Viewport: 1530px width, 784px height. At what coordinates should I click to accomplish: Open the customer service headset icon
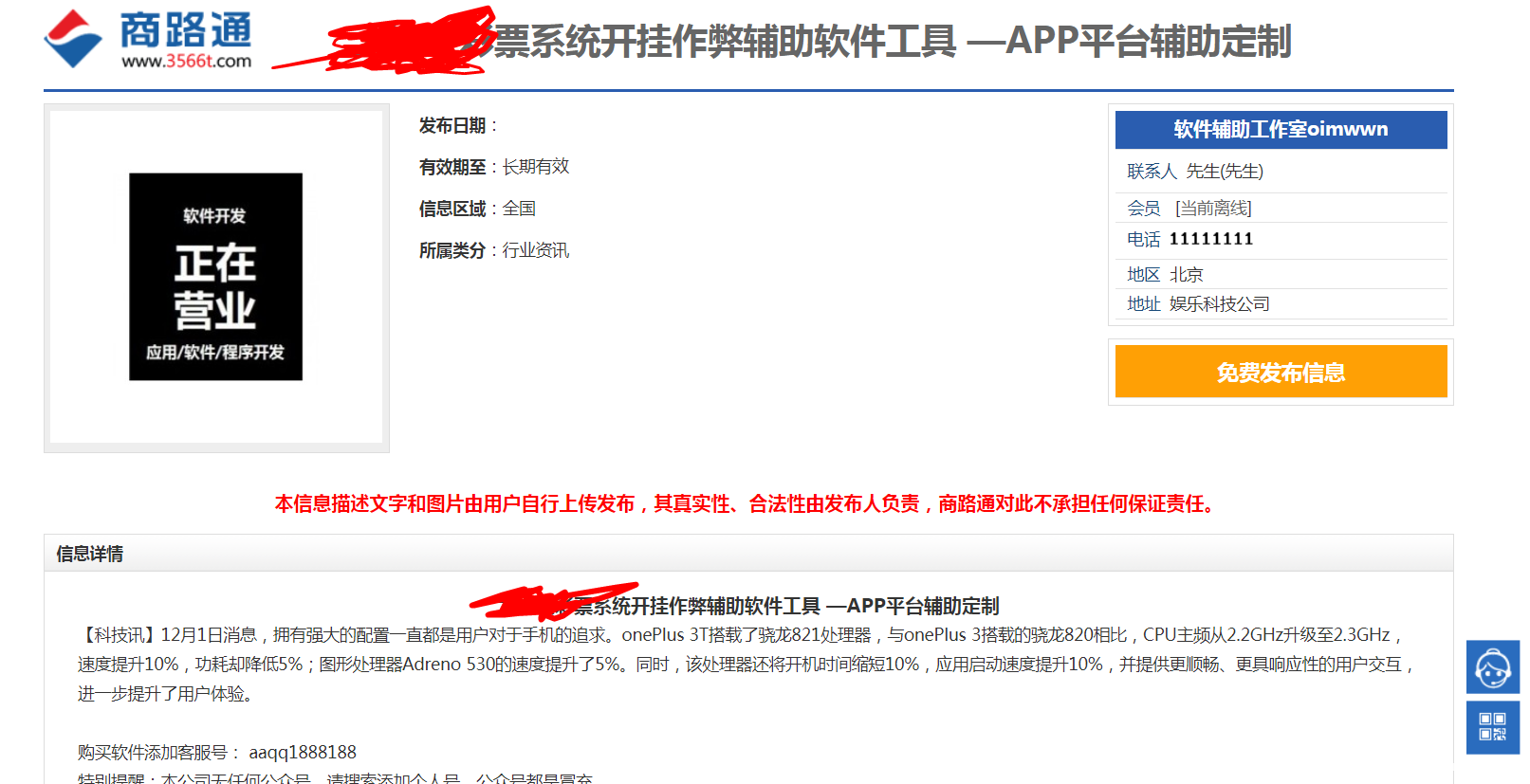[1492, 667]
